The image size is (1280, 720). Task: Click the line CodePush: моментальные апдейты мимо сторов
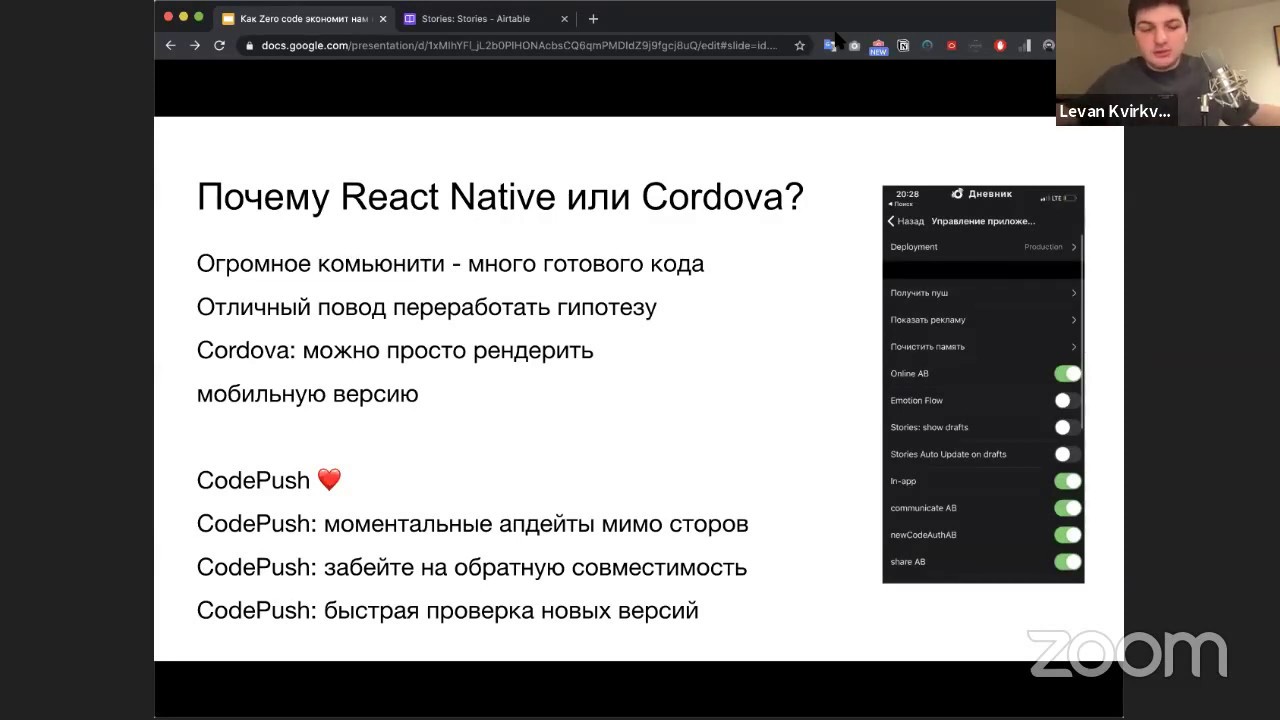[x=473, y=524]
